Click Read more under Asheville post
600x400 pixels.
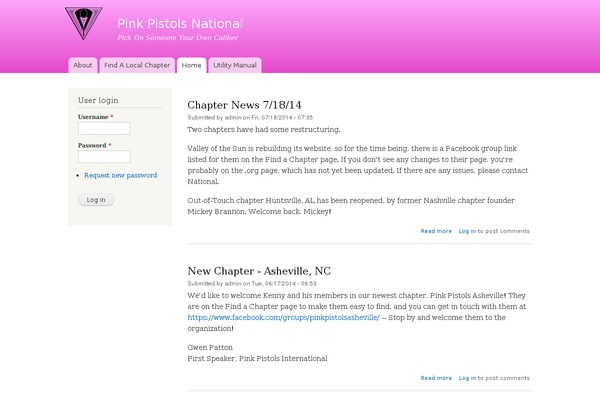[x=436, y=378]
